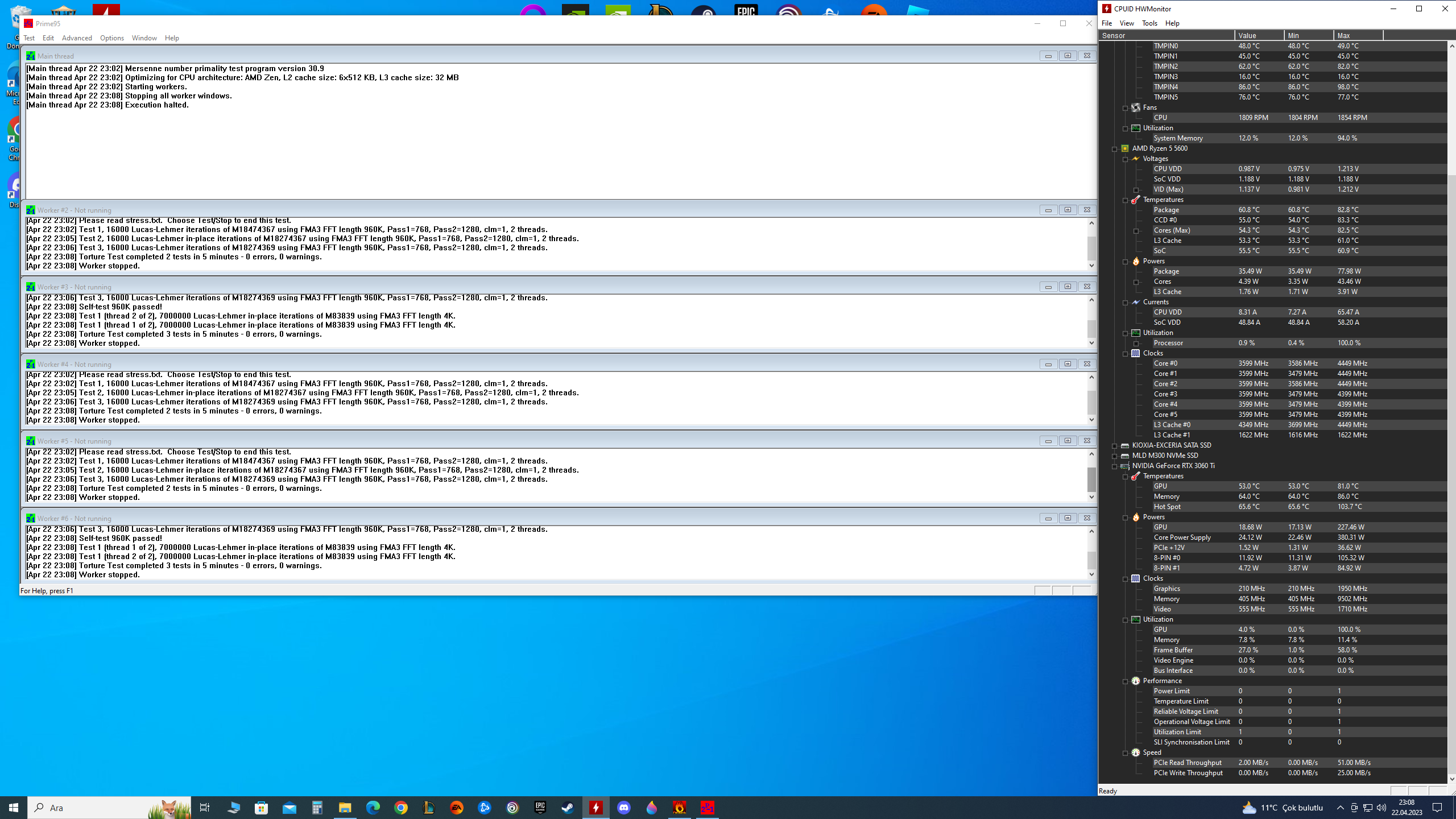Open Steam from taskbar
Image resolution: width=1456 pixels, height=819 pixels.
[568, 808]
